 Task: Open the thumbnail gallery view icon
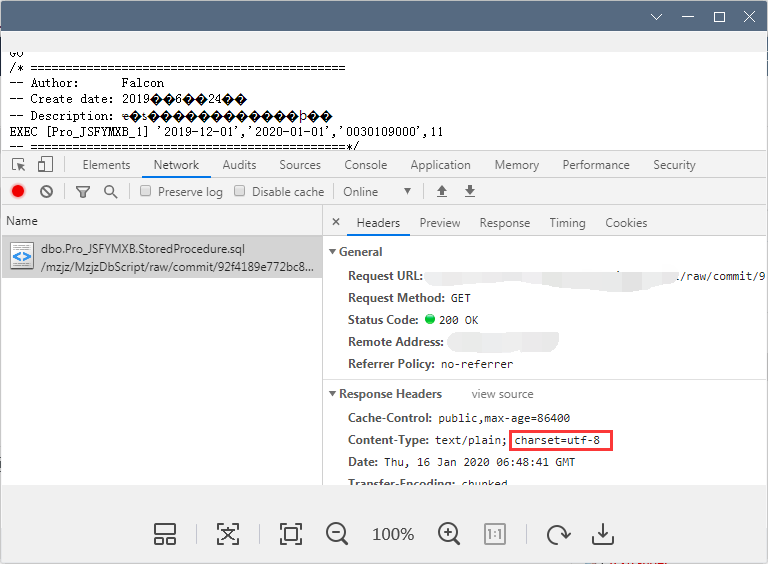click(165, 534)
